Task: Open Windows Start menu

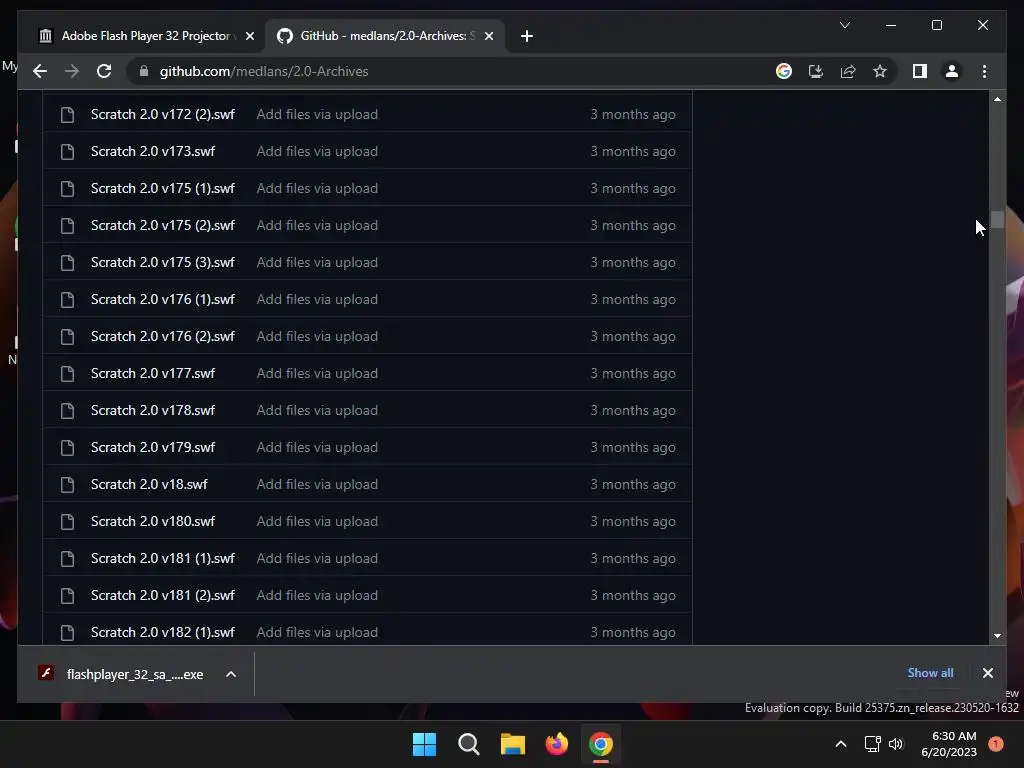Action: click(x=424, y=744)
